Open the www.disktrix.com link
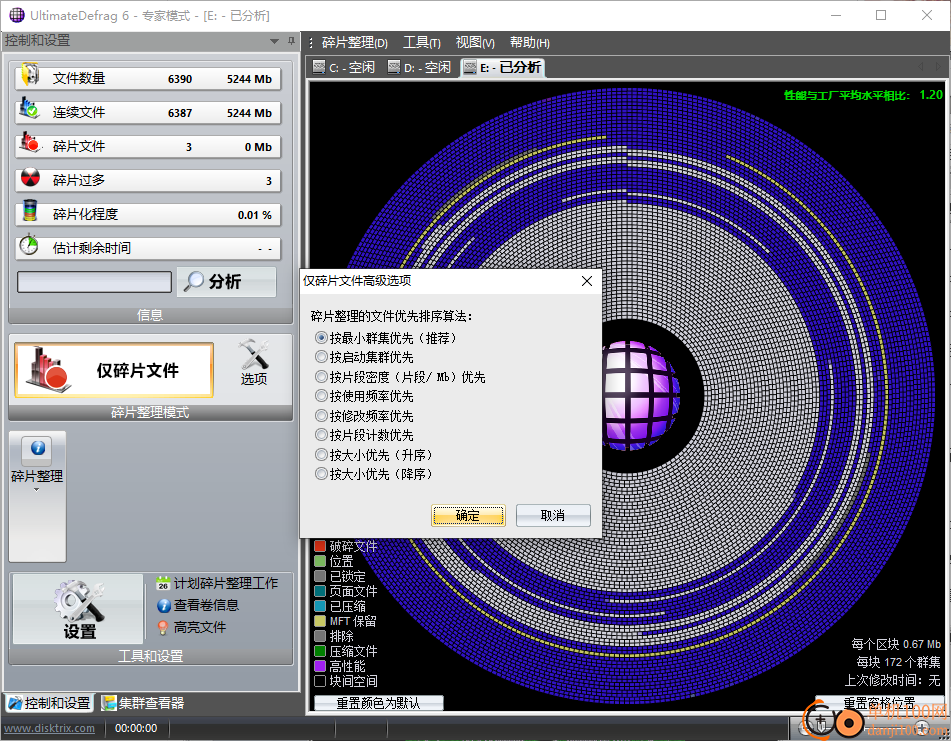The width and height of the screenshot is (951, 741). point(50,728)
